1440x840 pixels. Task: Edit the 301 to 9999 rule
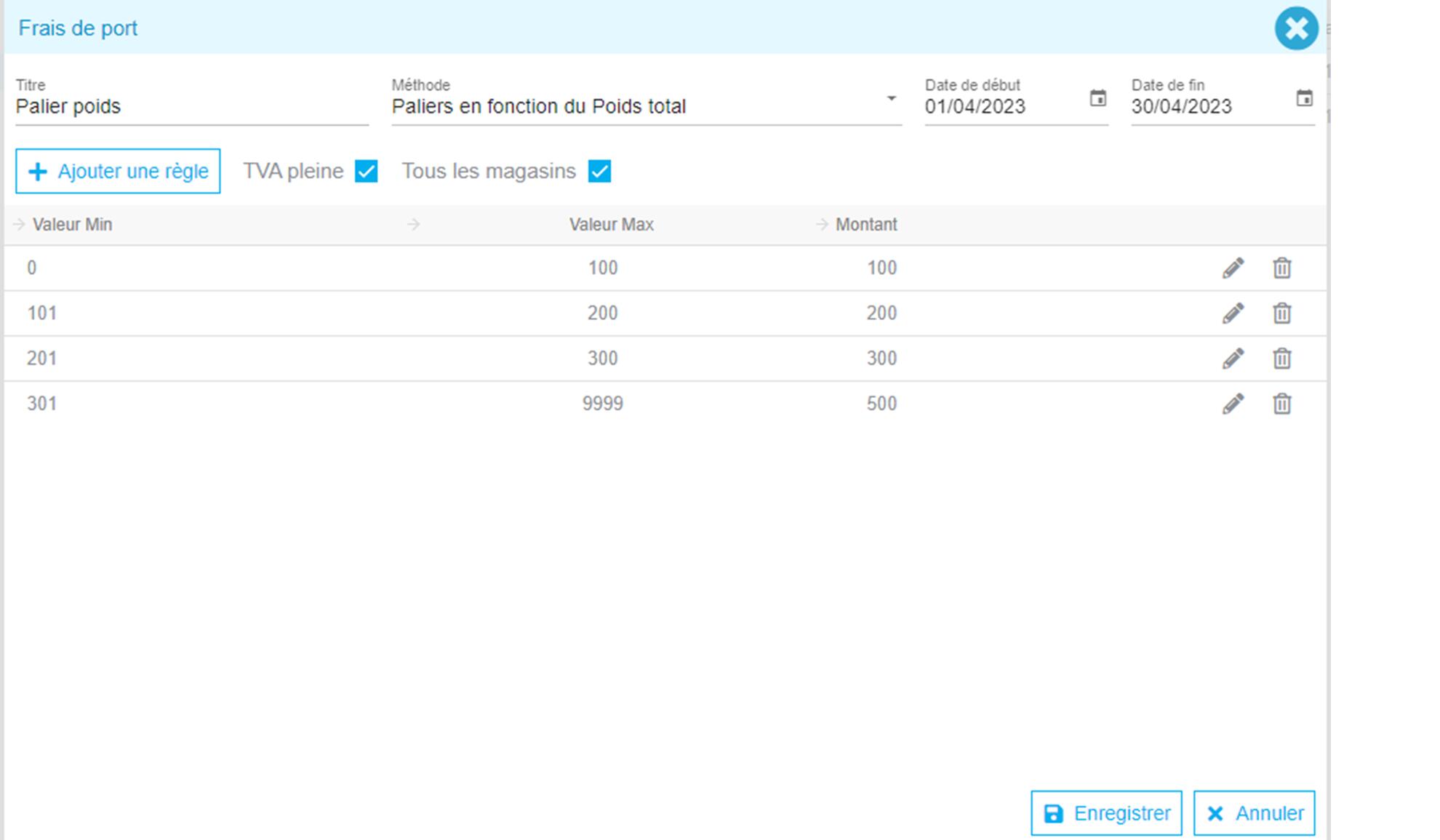tap(1233, 404)
